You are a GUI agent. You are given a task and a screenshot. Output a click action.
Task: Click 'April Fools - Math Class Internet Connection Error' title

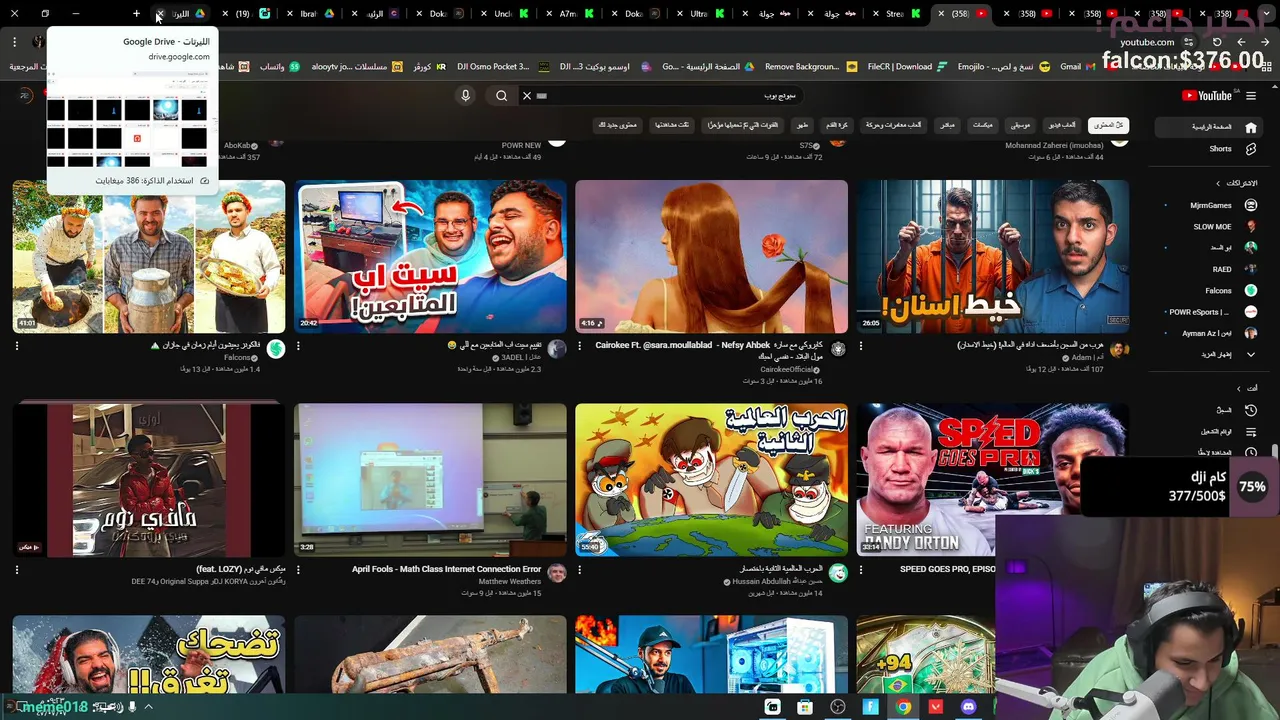pyautogui.click(x=446, y=569)
